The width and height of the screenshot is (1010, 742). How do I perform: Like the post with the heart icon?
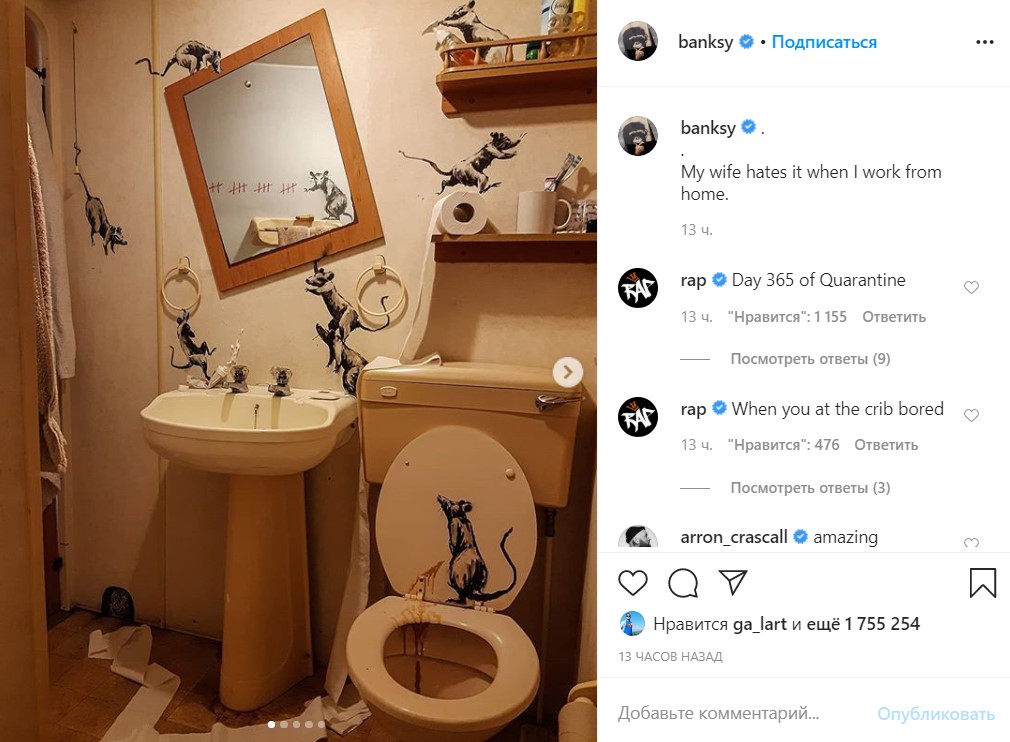[x=633, y=582]
